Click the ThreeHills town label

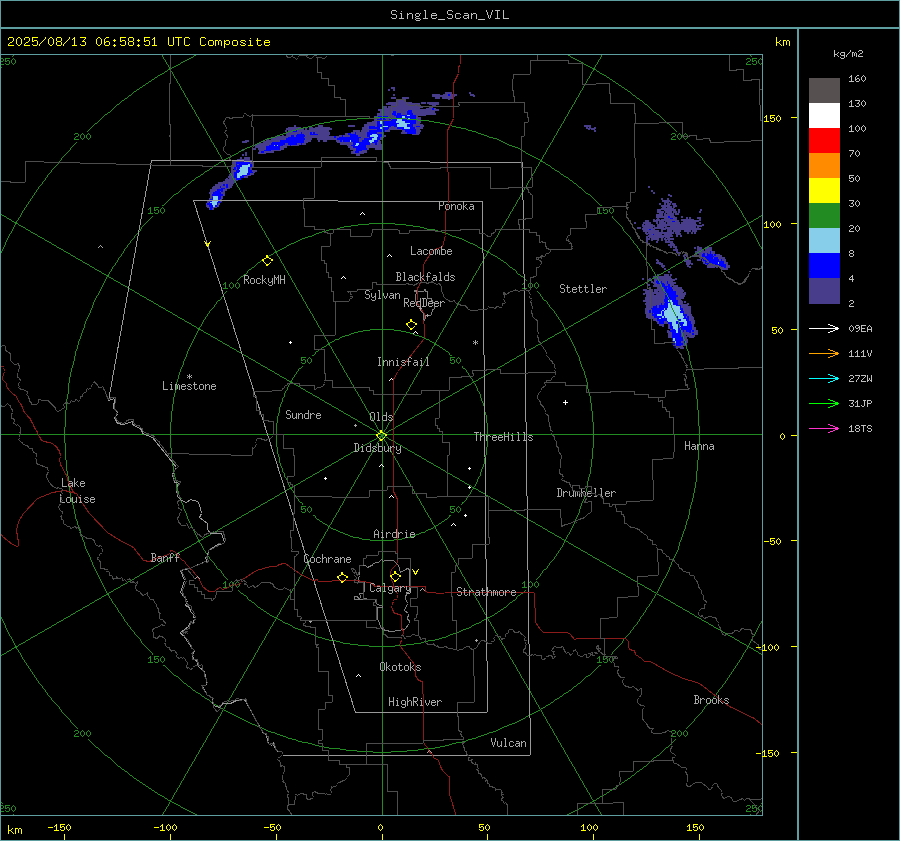click(503, 437)
